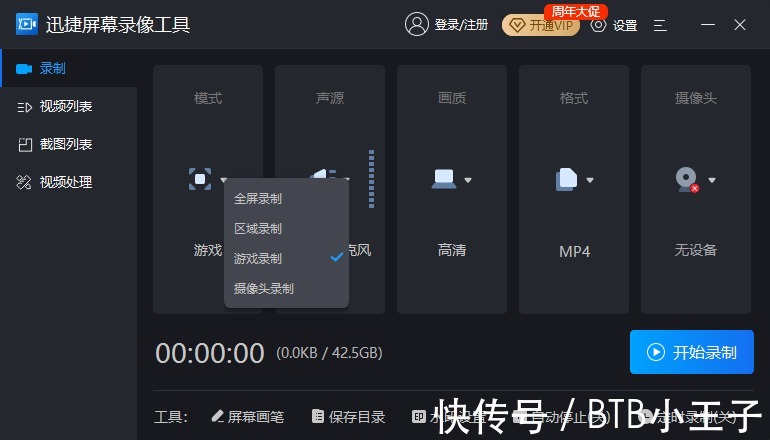
Task: Click the 摄像头 webcam icon
Action: (687, 180)
